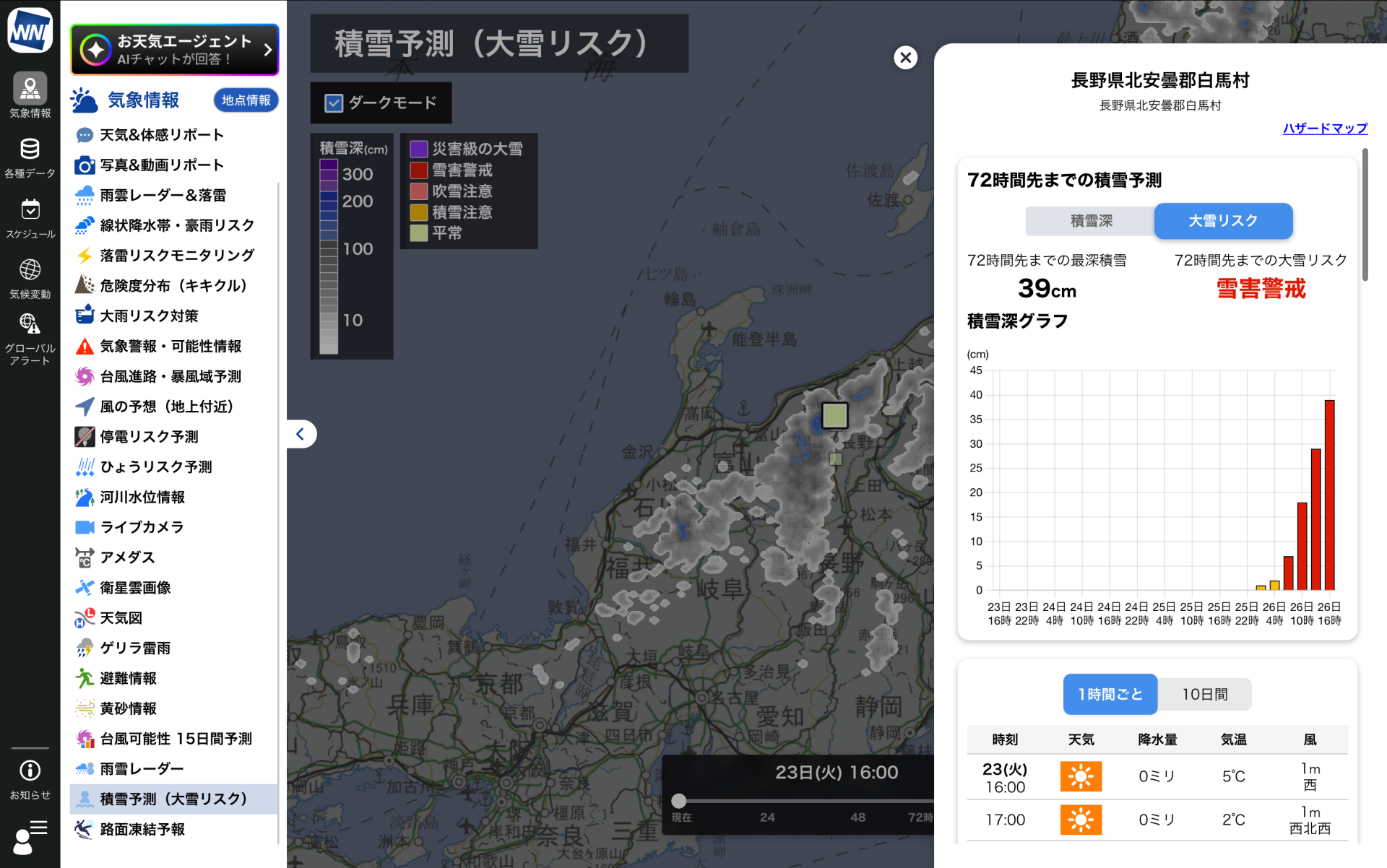Image resolution: width=1387 pixels, height=868 pixels.
Task: Open ライブカメラ camera item
Action: tap(142, 527)
